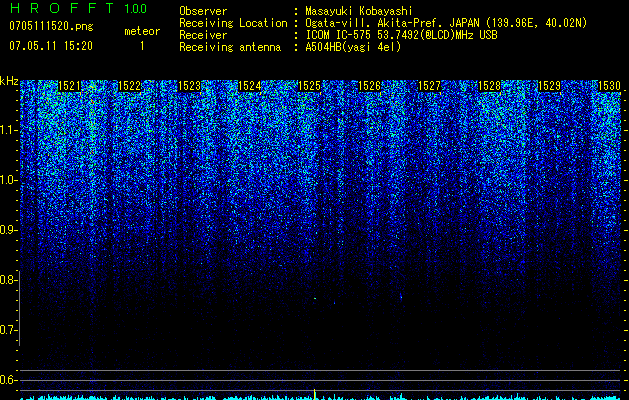
Task: Click the 0.7 frequency axis label
Action: click(8, 330)
